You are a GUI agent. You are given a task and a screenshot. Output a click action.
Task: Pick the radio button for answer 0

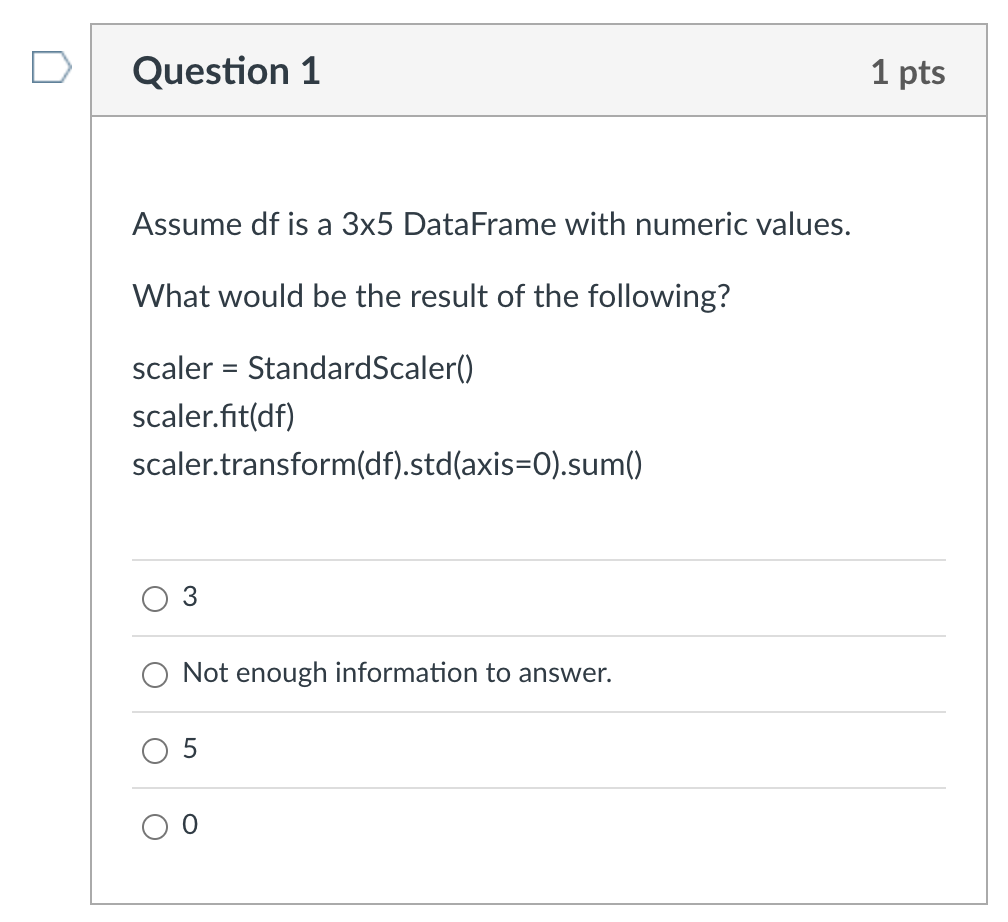(x=155, y=826)
